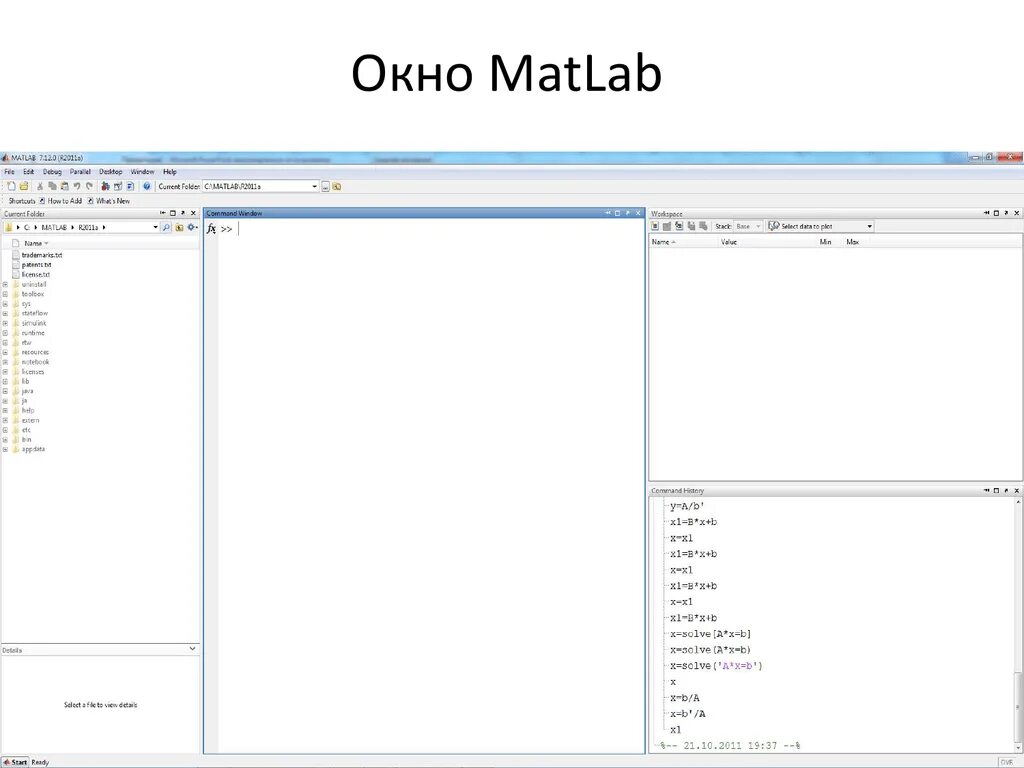Click in the Command Window prompt
This screenshot has width=1024, height=768.
239,229
